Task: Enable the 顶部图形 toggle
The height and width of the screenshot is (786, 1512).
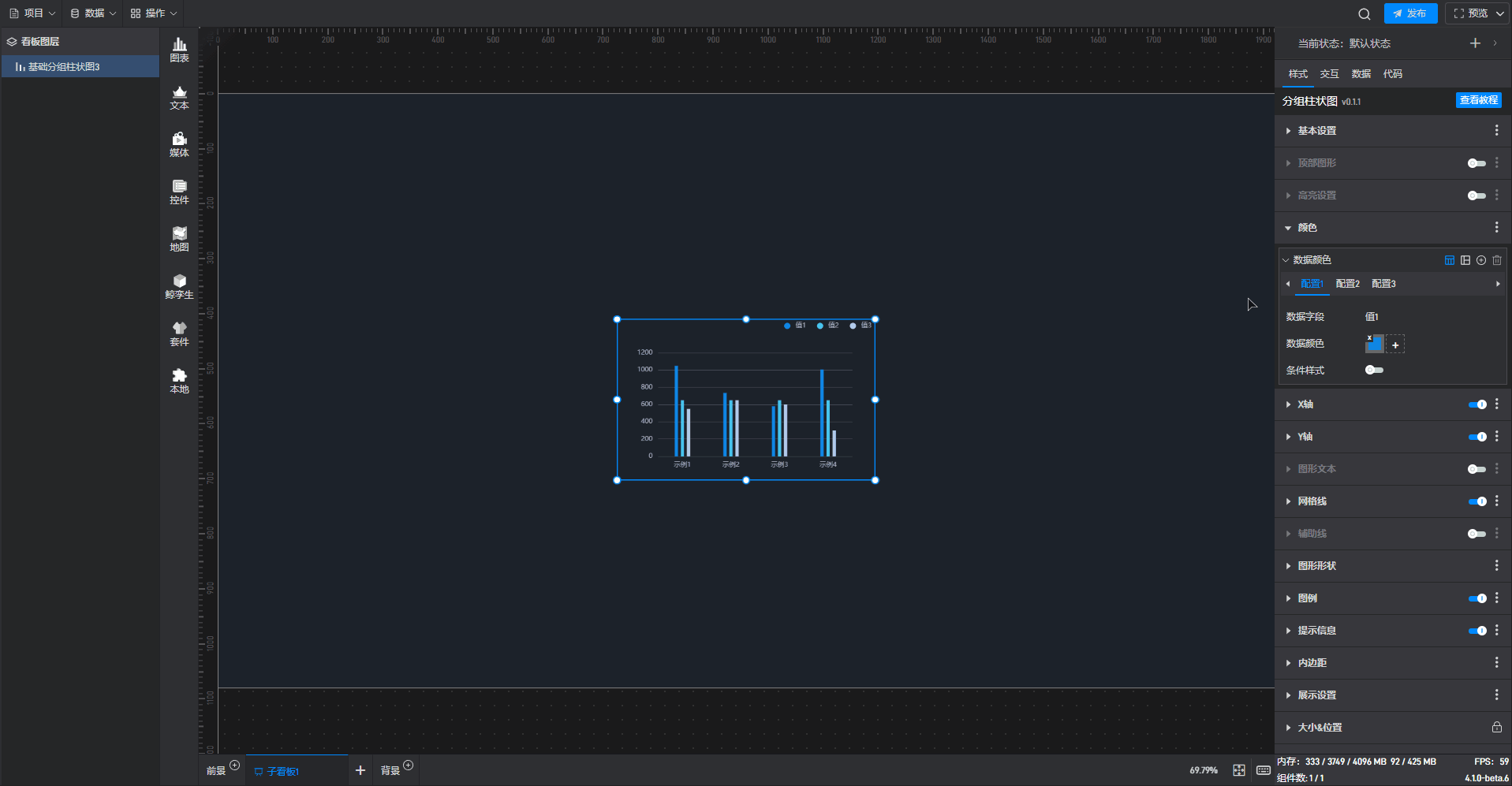Action: (x=1477, y=163)
